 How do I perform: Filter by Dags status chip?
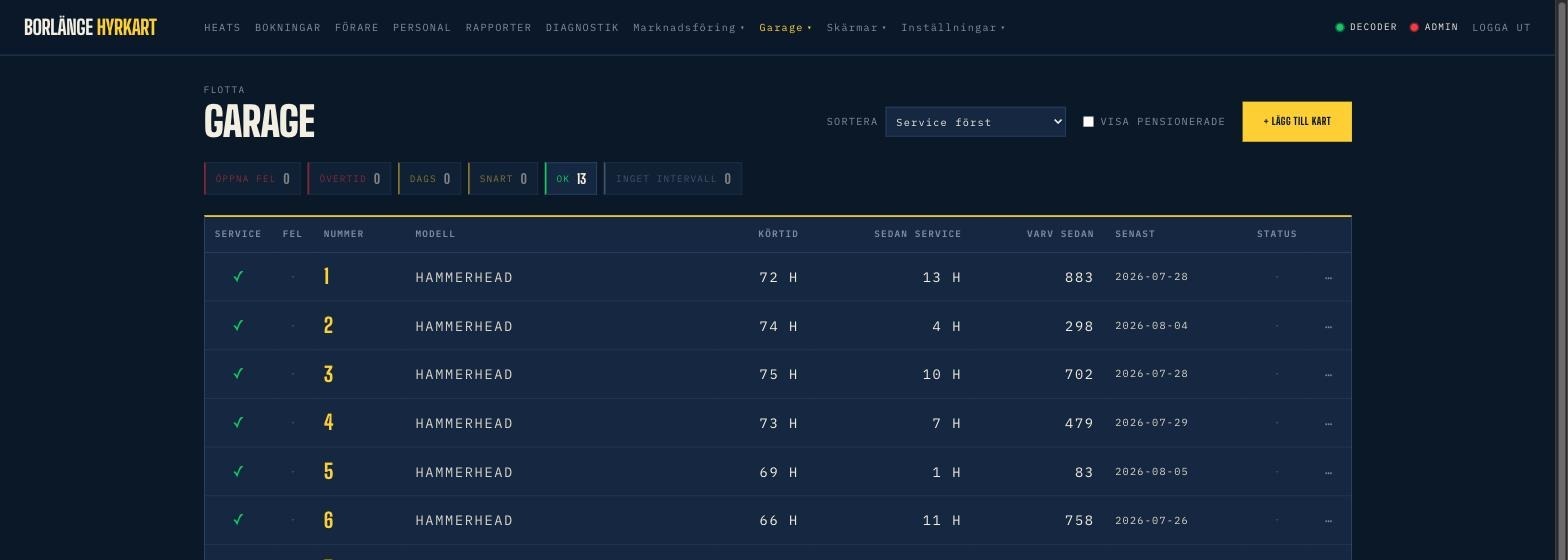tap(429, 179)
